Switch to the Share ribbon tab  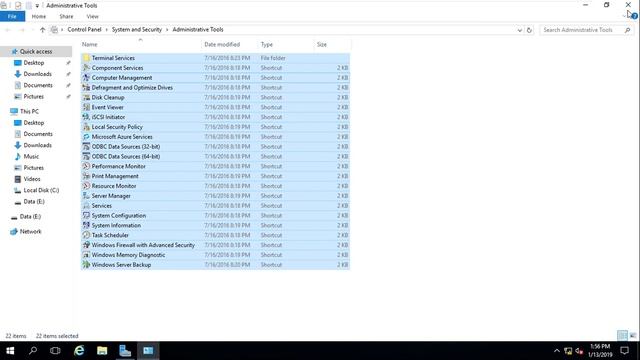tap(66, 16)
